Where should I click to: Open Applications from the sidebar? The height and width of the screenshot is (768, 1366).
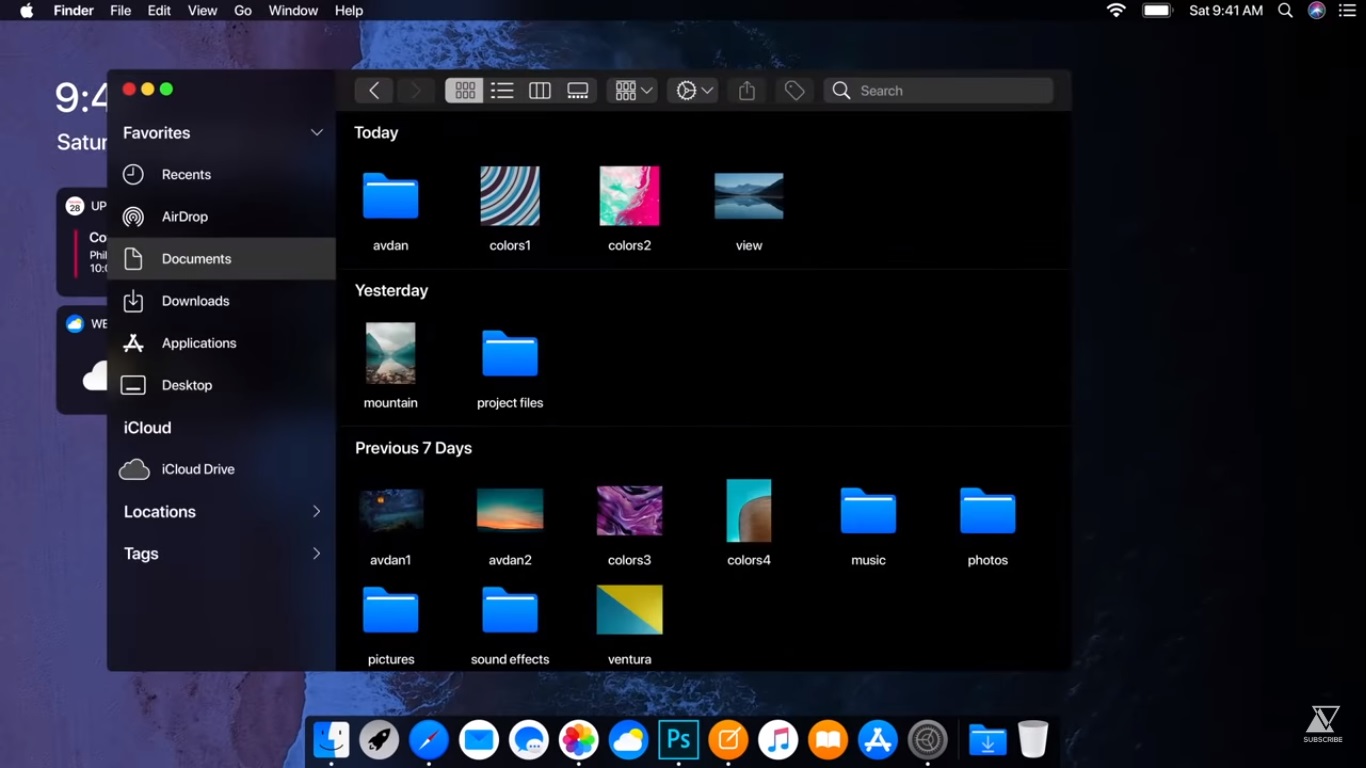[198, 343]
